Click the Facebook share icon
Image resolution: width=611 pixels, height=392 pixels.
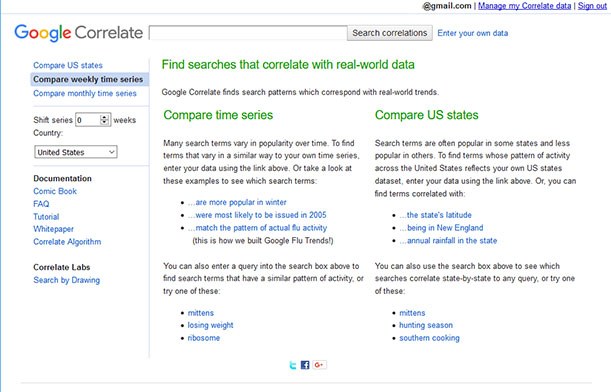305,365
